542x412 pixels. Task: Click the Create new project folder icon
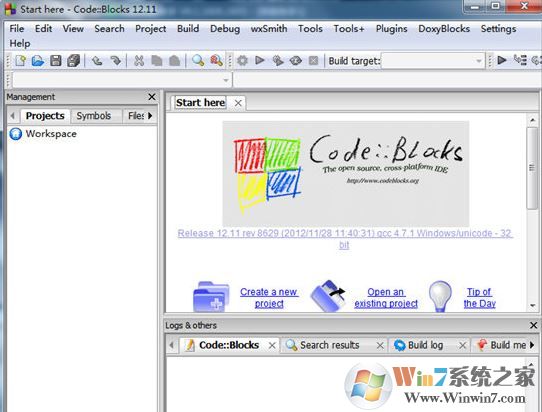(211, 296)
